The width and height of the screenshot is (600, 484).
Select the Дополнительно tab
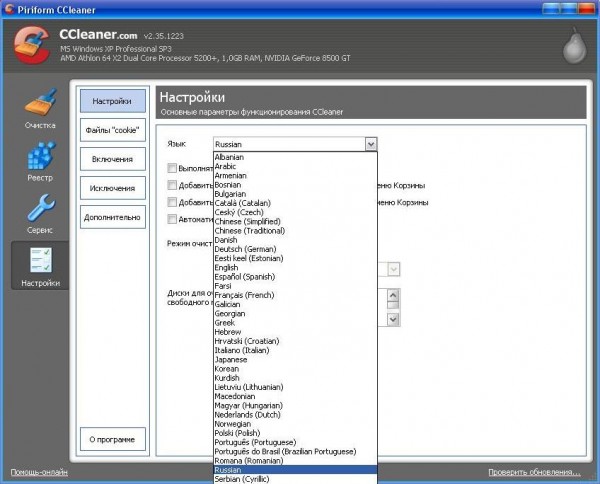pos(113,217)
